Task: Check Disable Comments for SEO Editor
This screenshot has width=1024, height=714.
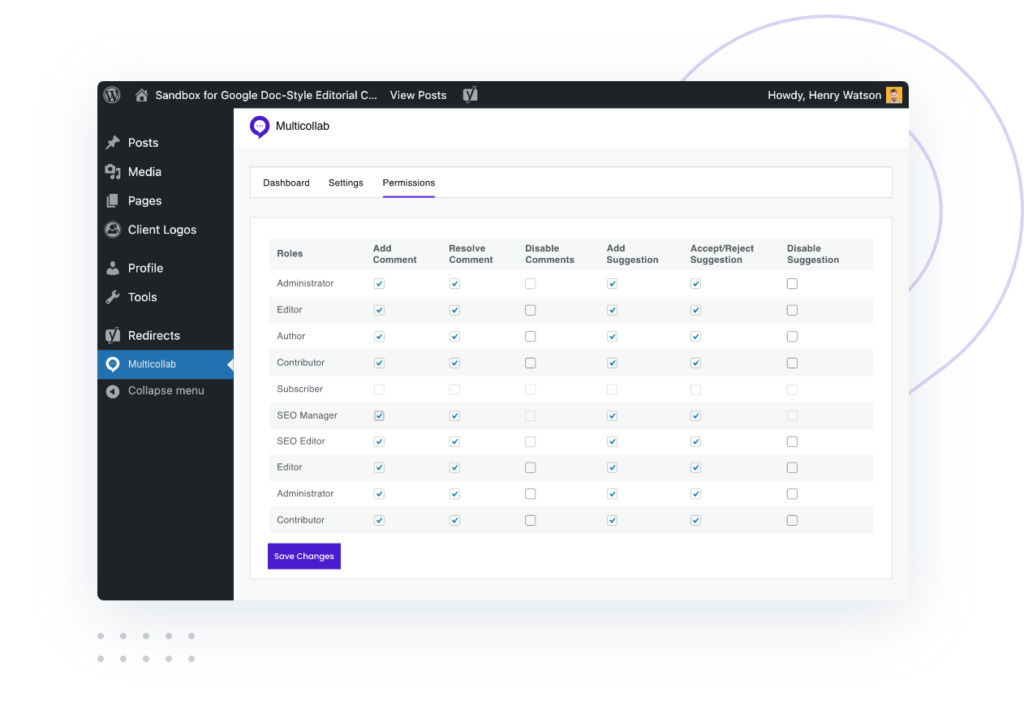Action: tap(530, 442)
